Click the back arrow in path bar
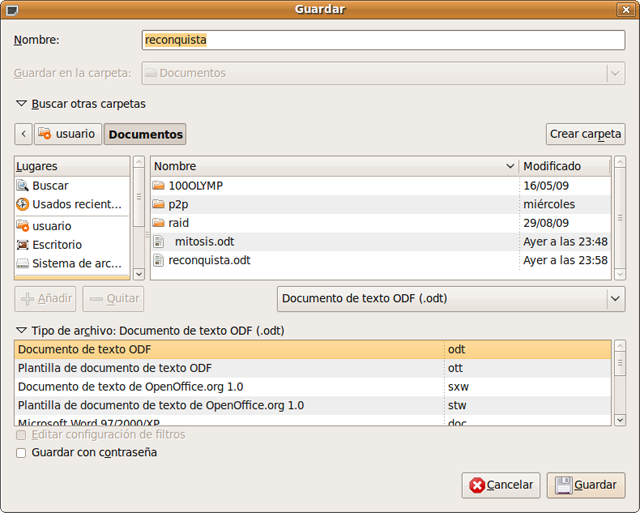This screenshot has width=640, height=513. pos(24,134)
